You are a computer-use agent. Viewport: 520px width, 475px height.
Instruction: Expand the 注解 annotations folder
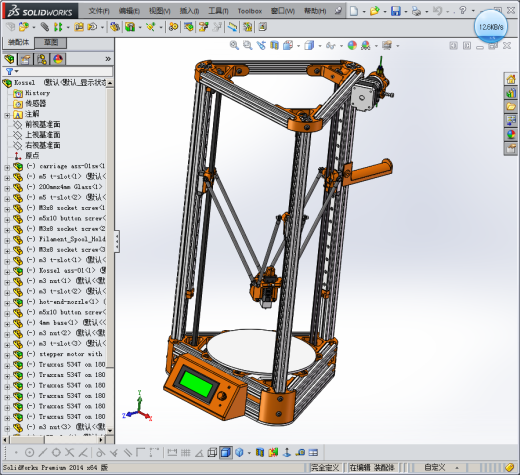click(7, 115)
